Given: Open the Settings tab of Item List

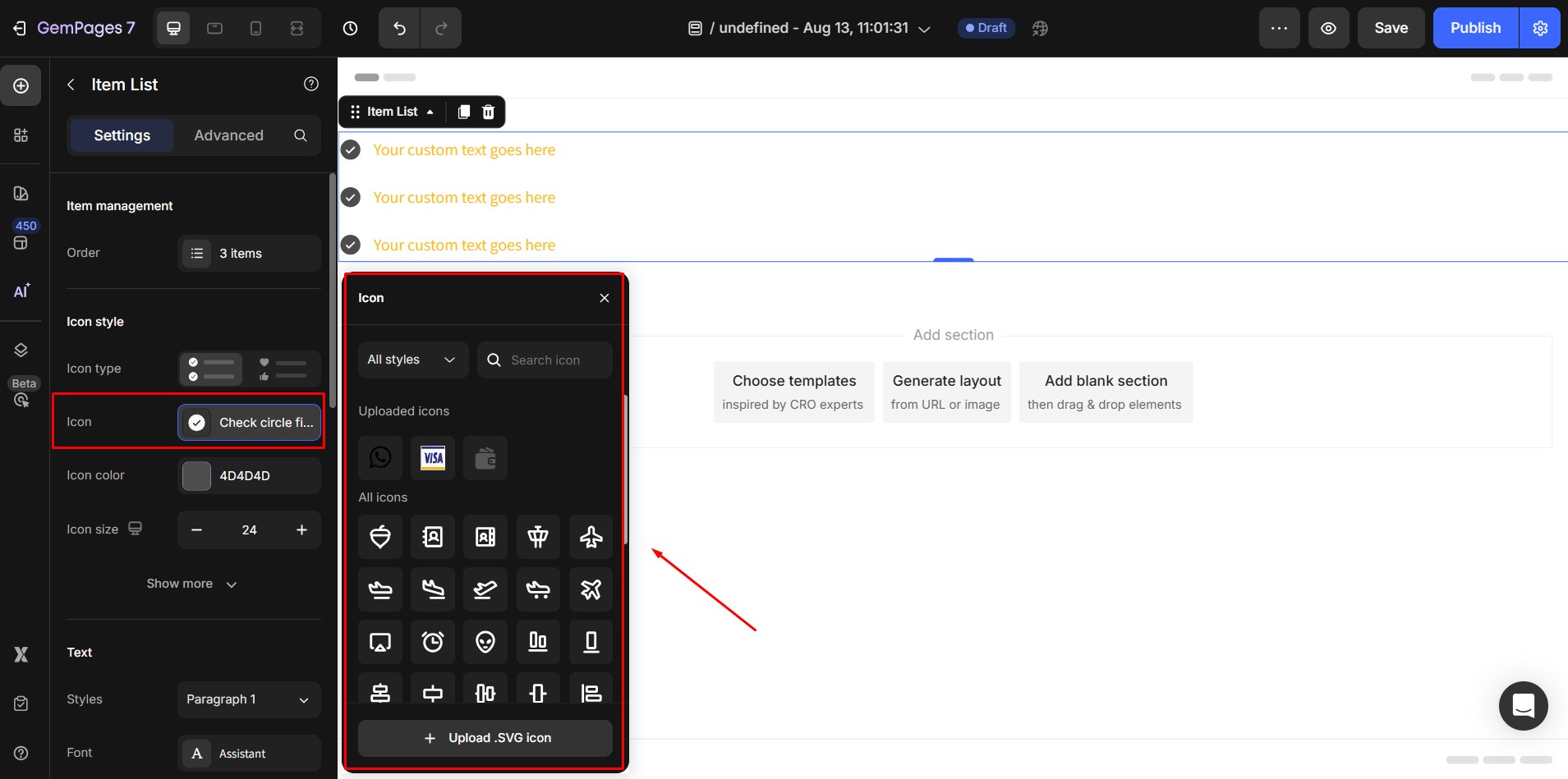Looking at the screenshot, I should [x=121, y=135].
